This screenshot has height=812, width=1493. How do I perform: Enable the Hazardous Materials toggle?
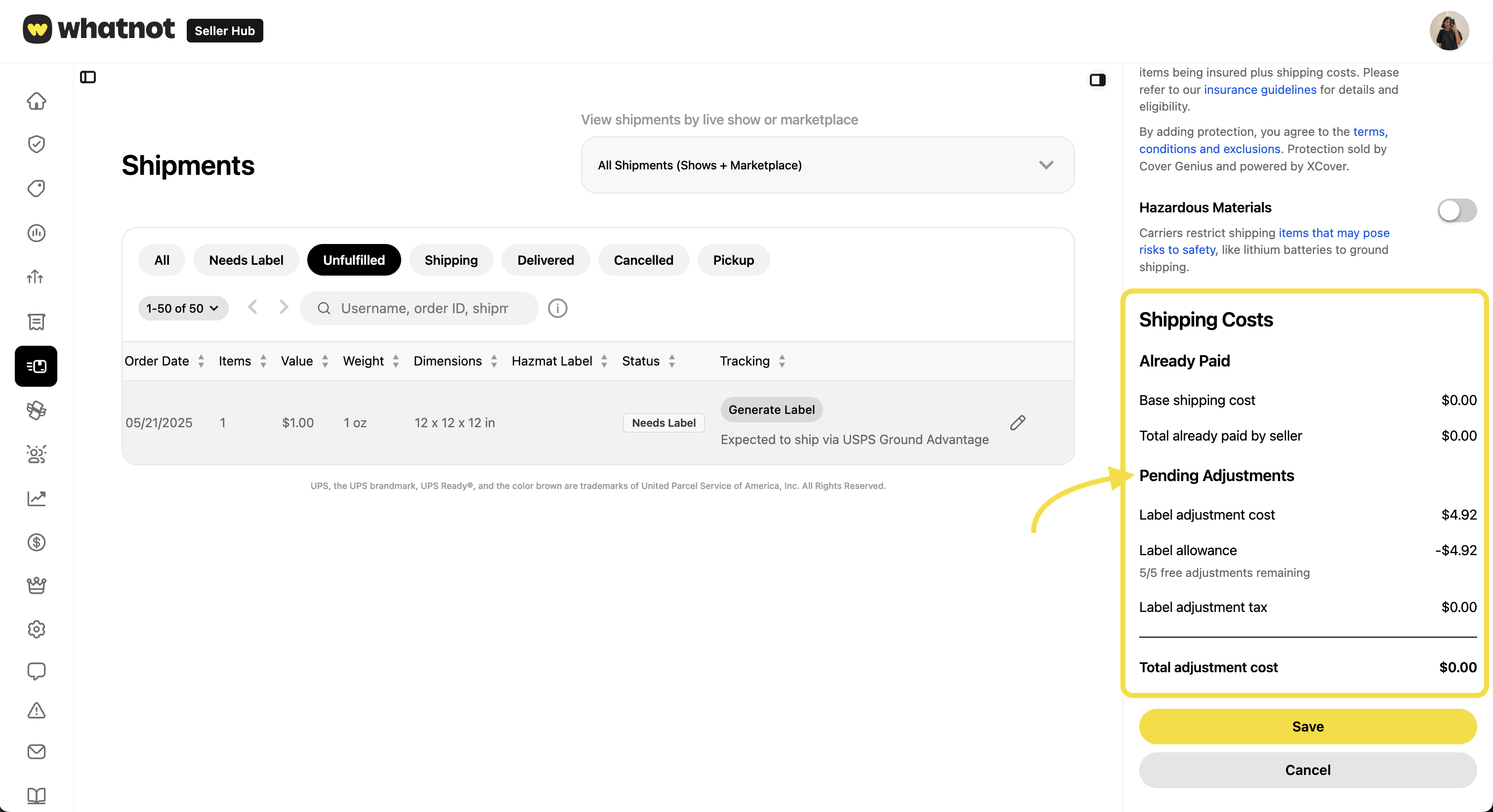1457,210
